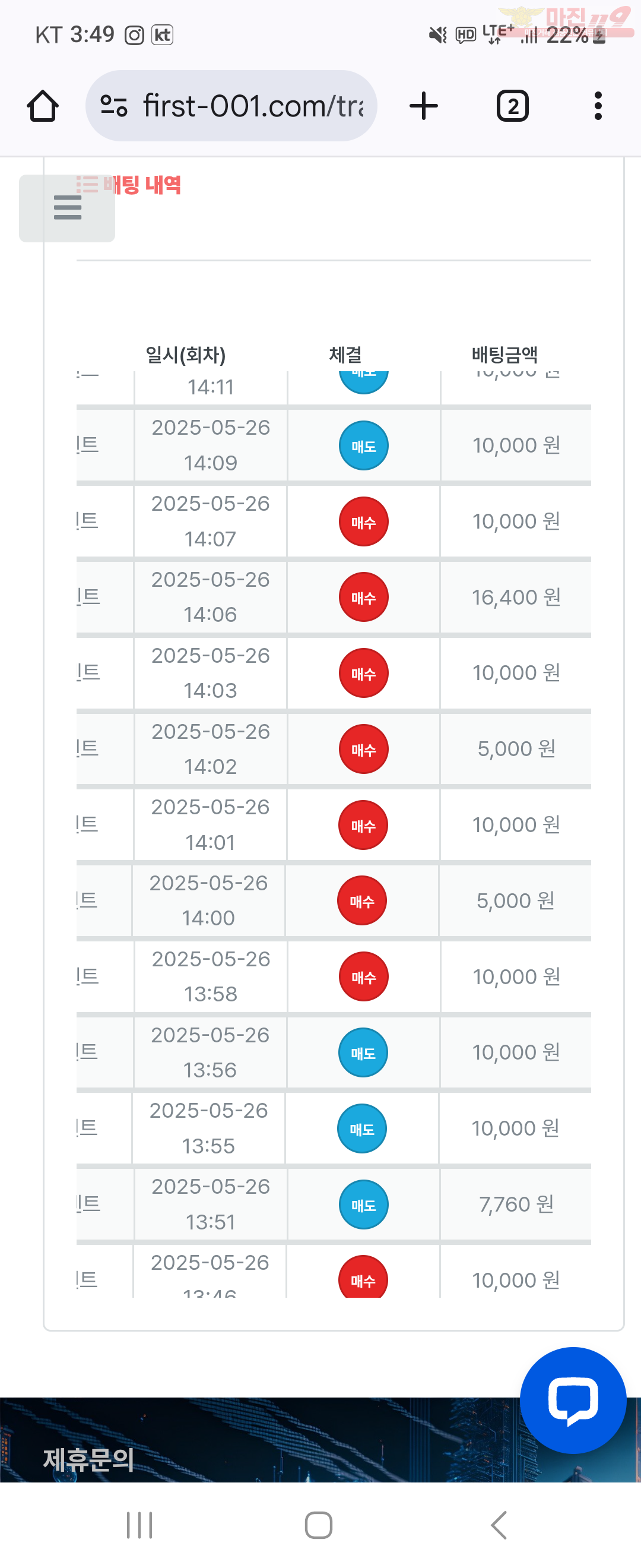
Task: Open the browser home page icon
Action: tap(43, 106)
